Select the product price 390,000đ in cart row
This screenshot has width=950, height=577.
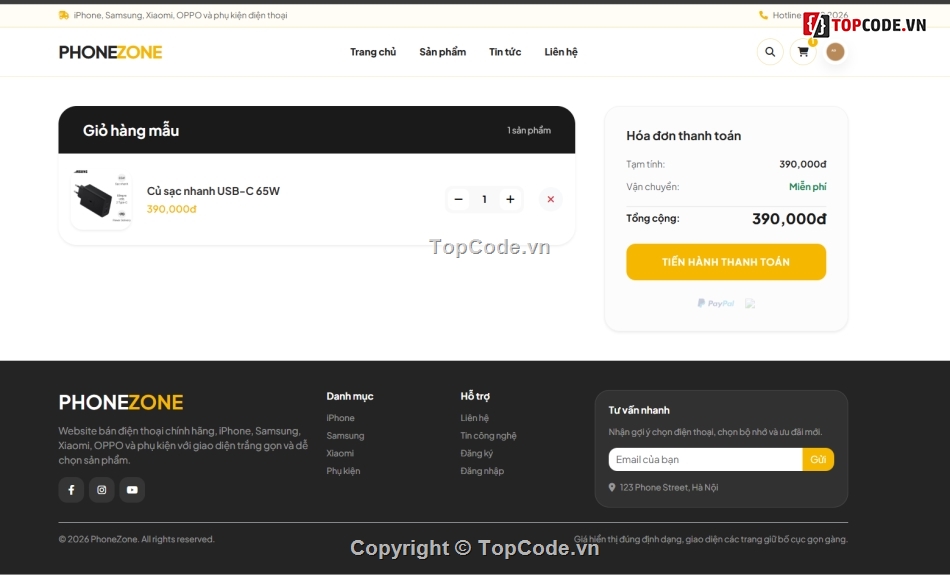[171, 209]
